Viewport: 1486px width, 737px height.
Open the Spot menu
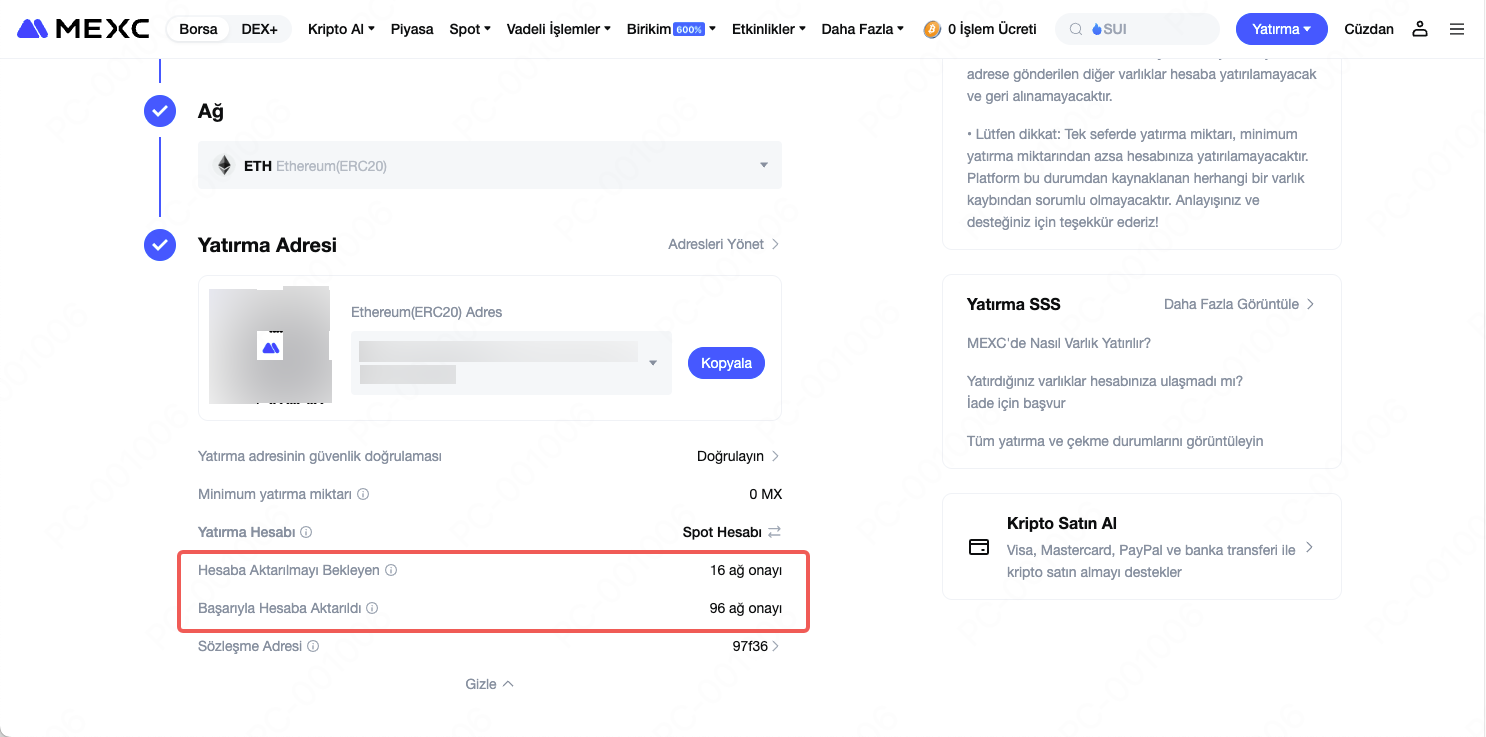(x=470, y=29)
